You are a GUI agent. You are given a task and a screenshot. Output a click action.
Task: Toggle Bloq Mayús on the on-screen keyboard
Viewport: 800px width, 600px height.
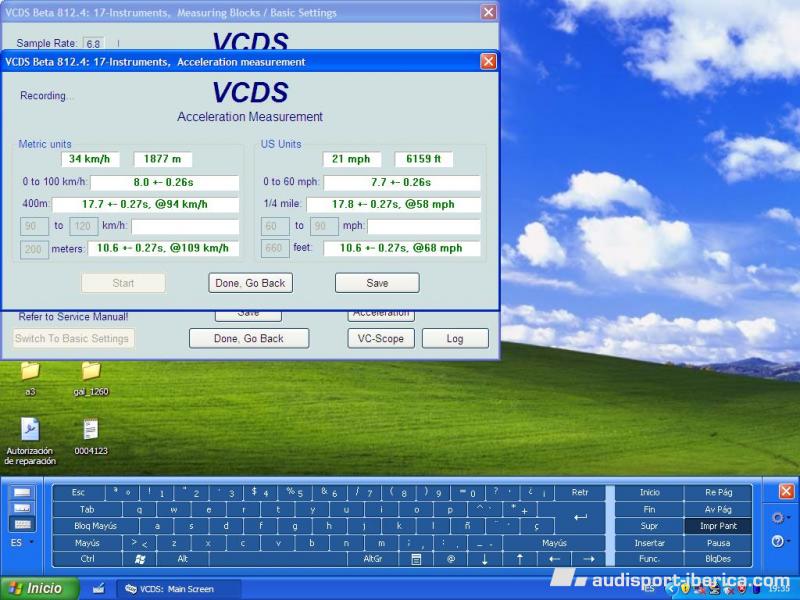[95, 526]
